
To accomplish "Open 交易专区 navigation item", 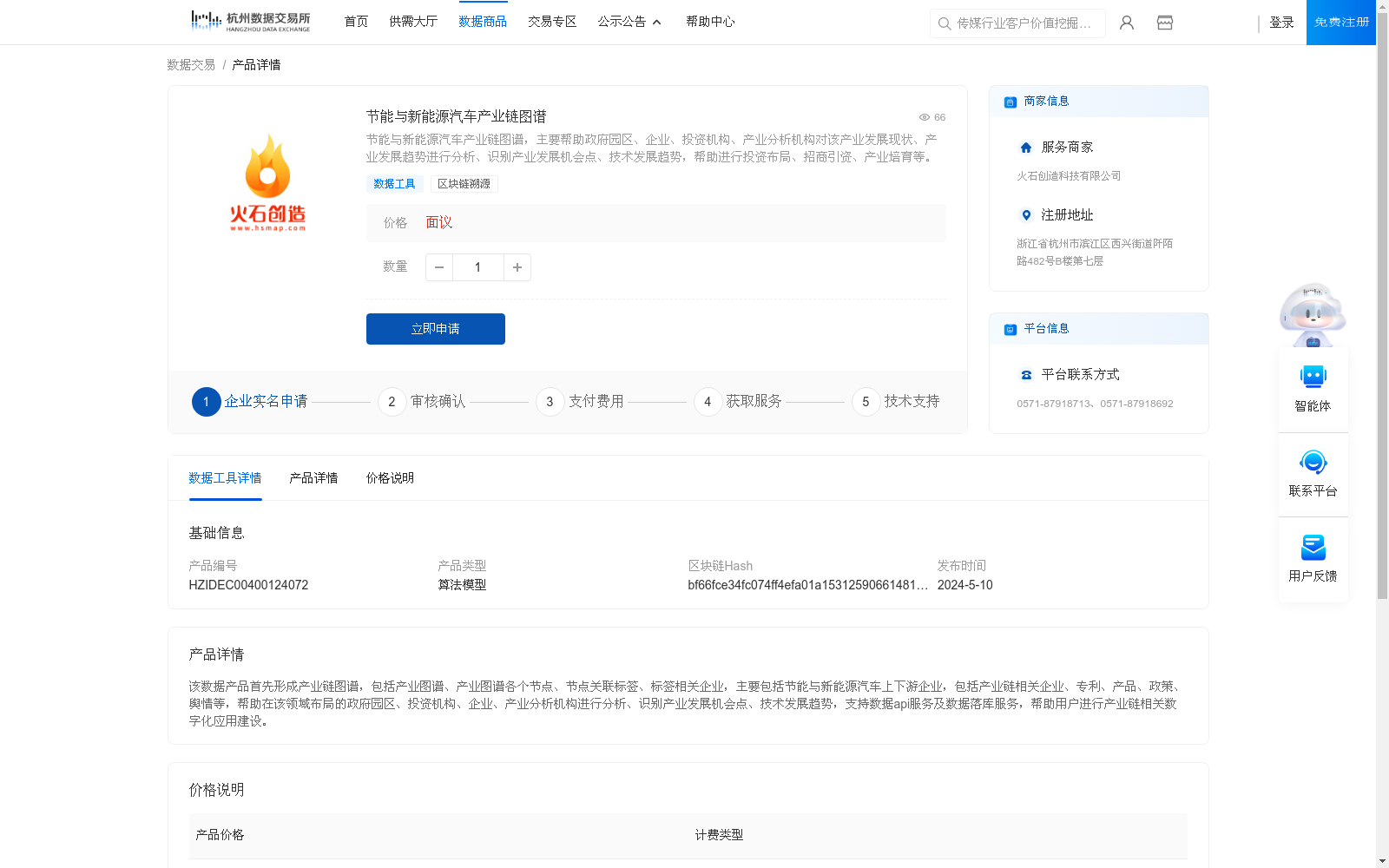I will [552, 22].
